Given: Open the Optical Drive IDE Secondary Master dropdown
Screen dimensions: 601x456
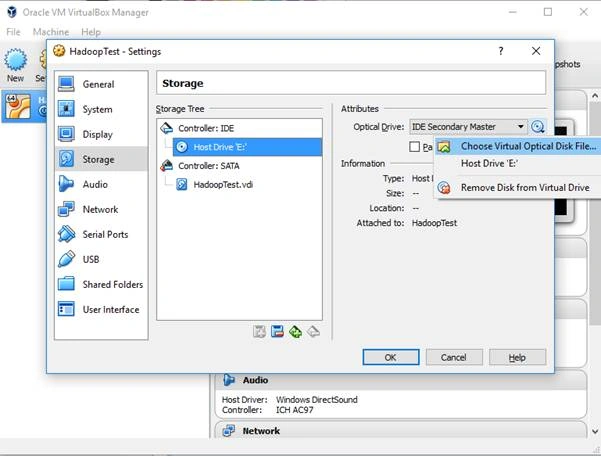Looking at the screenshot, I should tap(468, 126).
